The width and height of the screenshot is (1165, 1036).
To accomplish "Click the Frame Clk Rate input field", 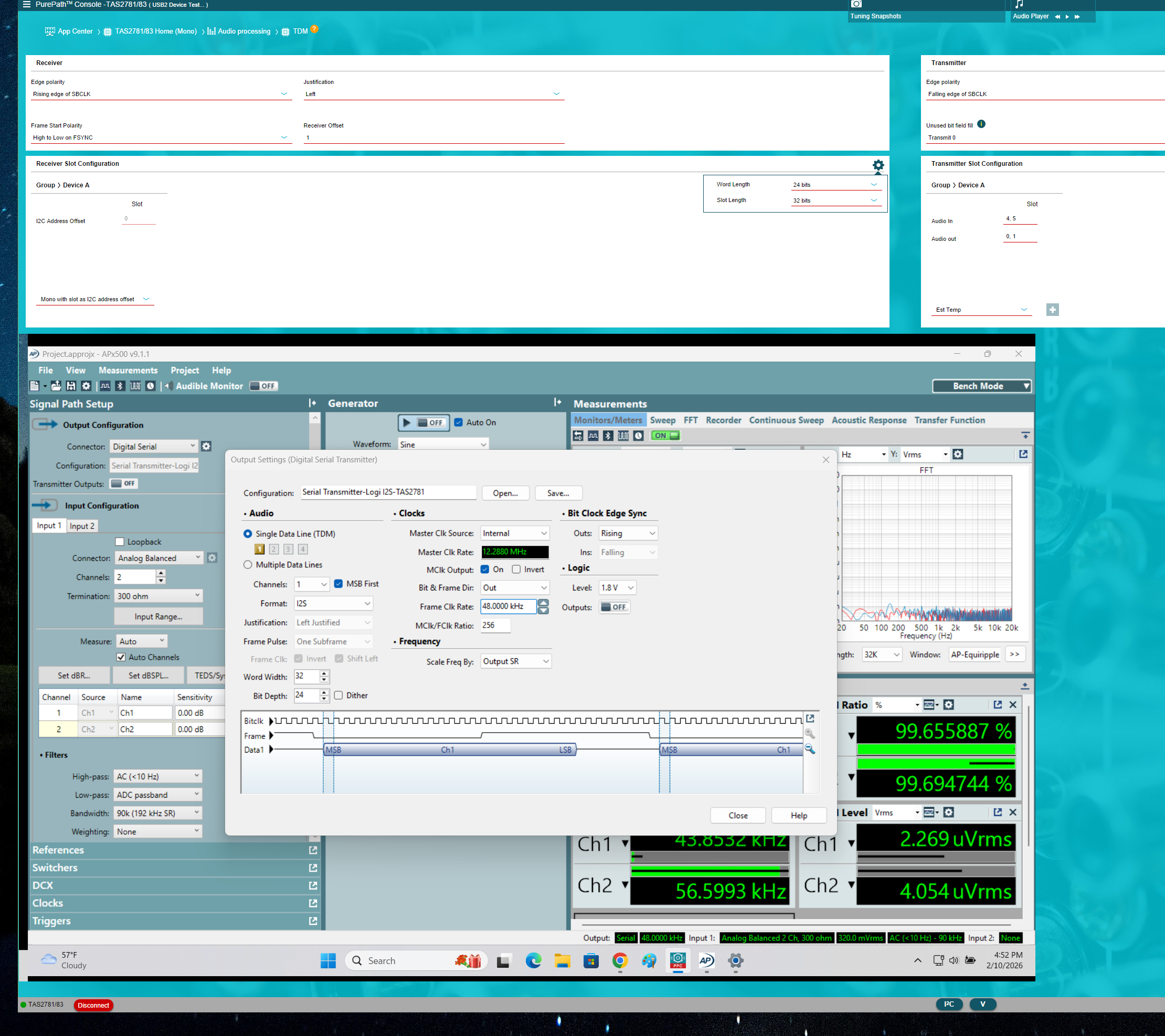I will (508, 606).
